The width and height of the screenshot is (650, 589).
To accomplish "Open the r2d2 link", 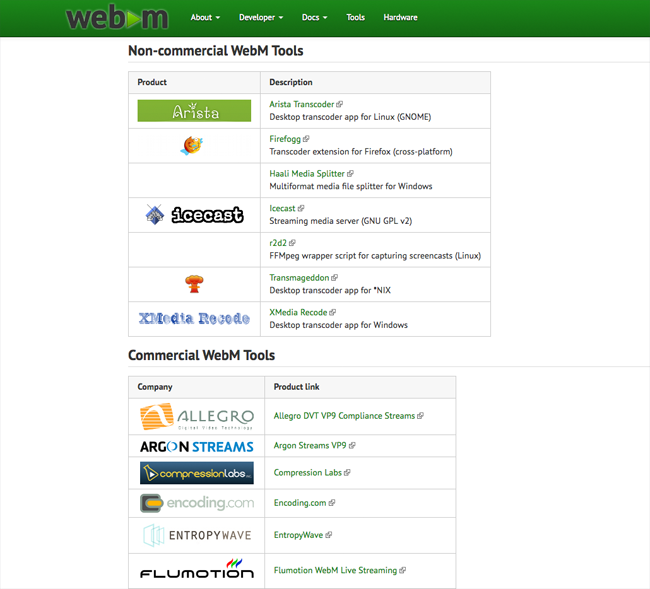I will click(278, 243).
